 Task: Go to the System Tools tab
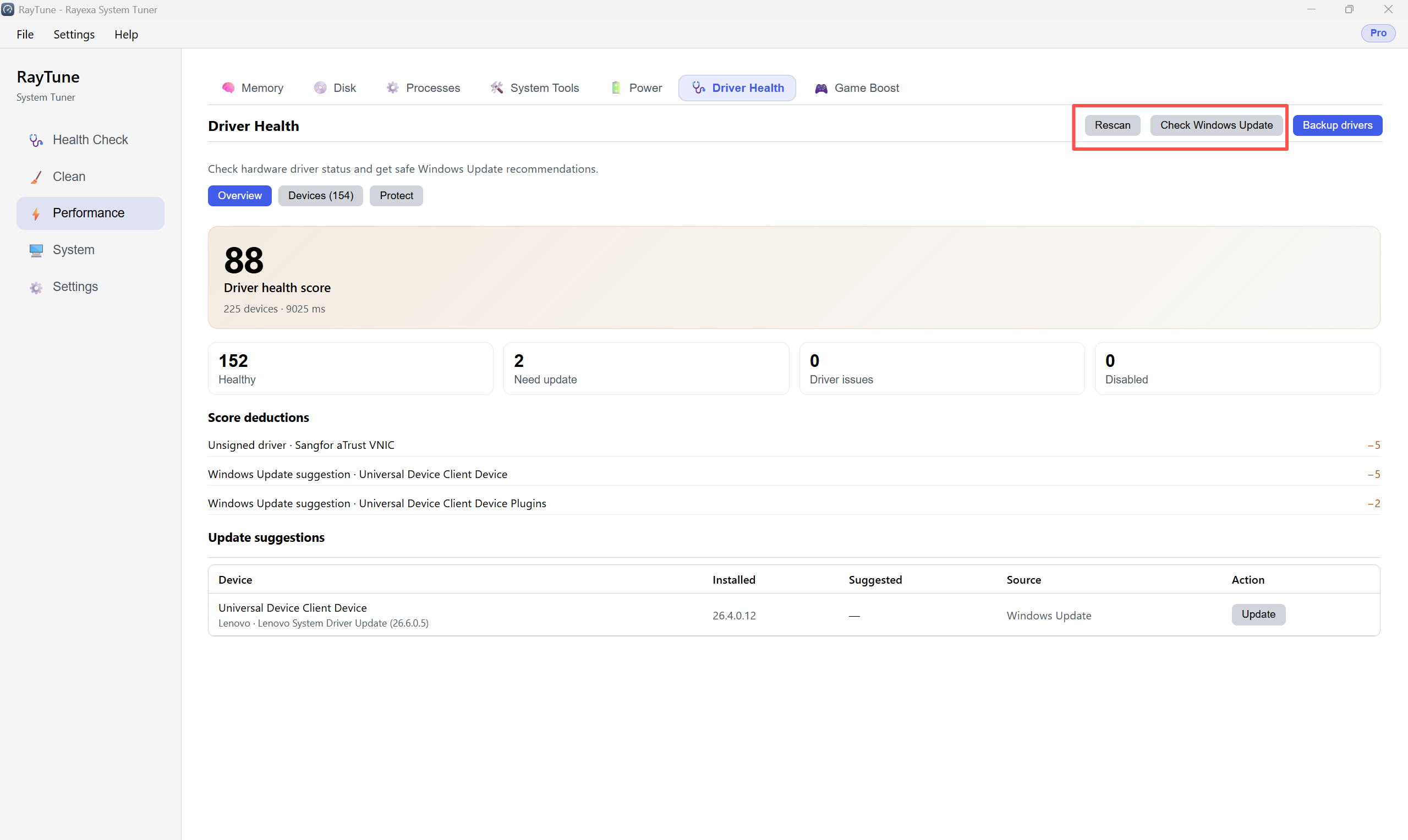coord(535,87)
